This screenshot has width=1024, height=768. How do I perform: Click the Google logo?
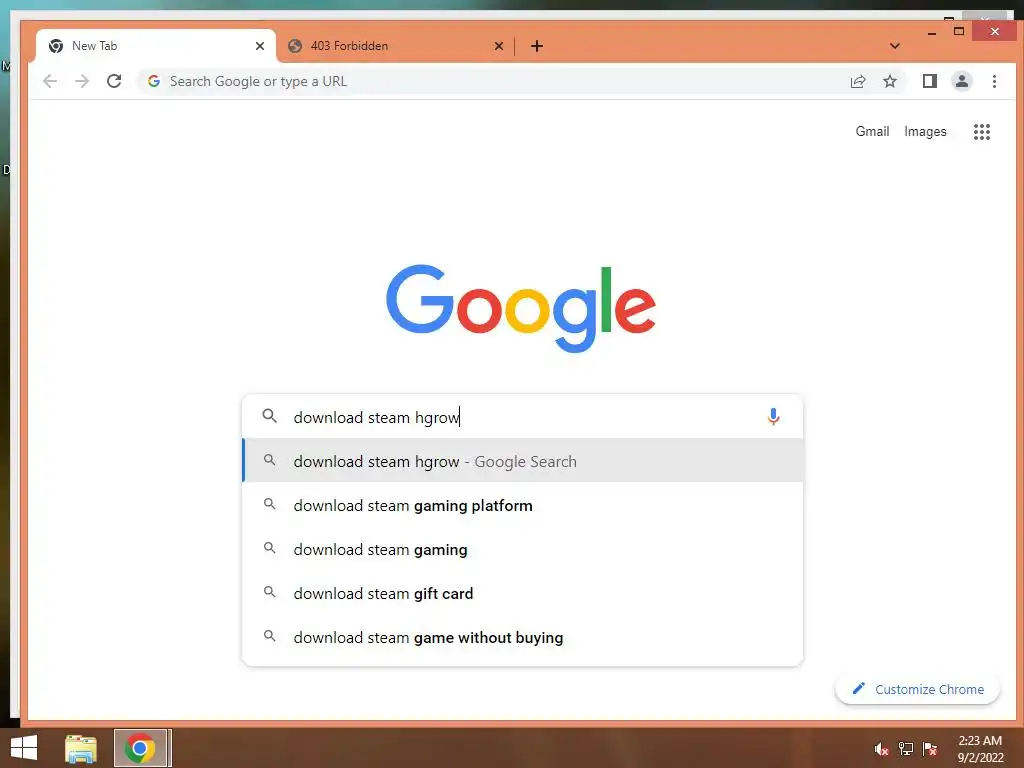[x=520, y=308]
